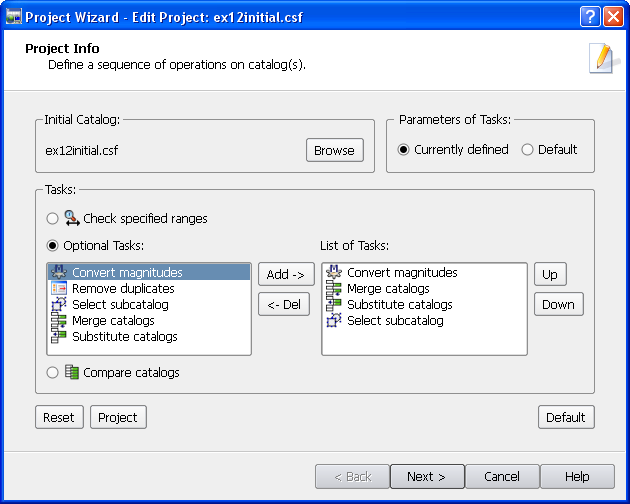630x504 pixels.
Task: Click the Remove duplicates icon in Optional Tasks
Action: pos(59,288)
